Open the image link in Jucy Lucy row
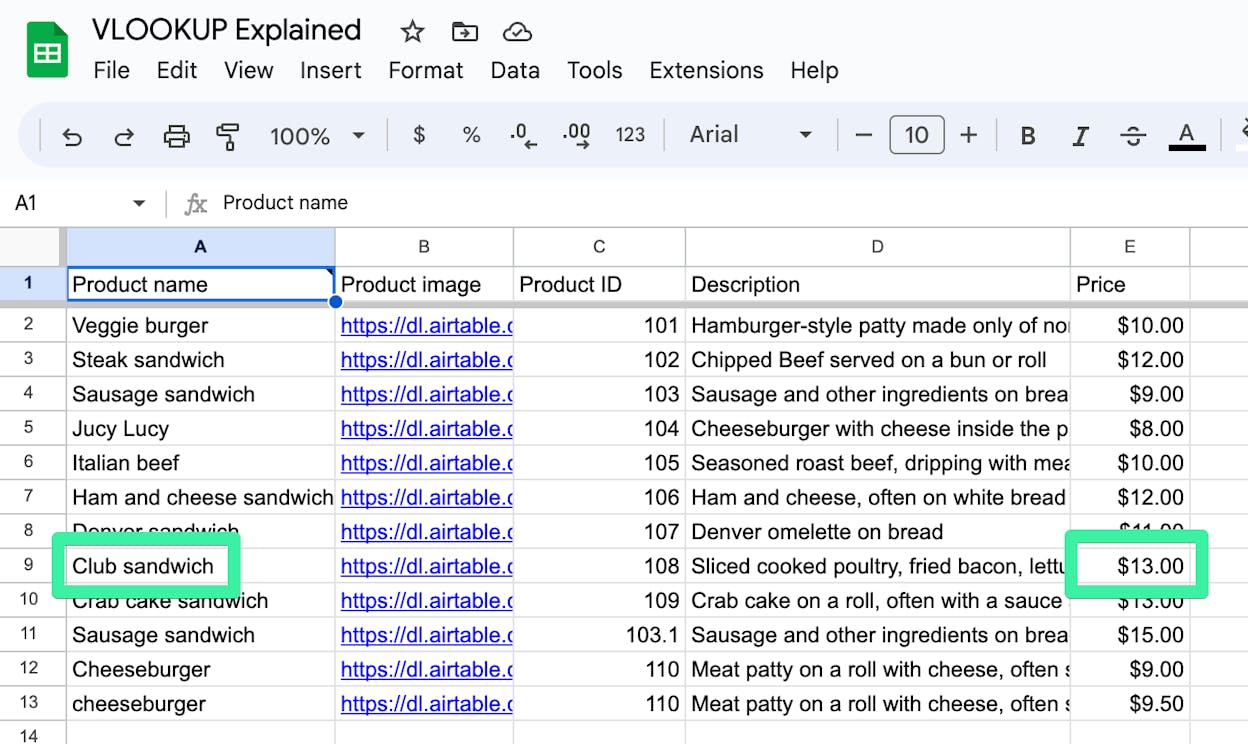The width and height of the screenshot is (1248, 744). click(x=426, y=428)
